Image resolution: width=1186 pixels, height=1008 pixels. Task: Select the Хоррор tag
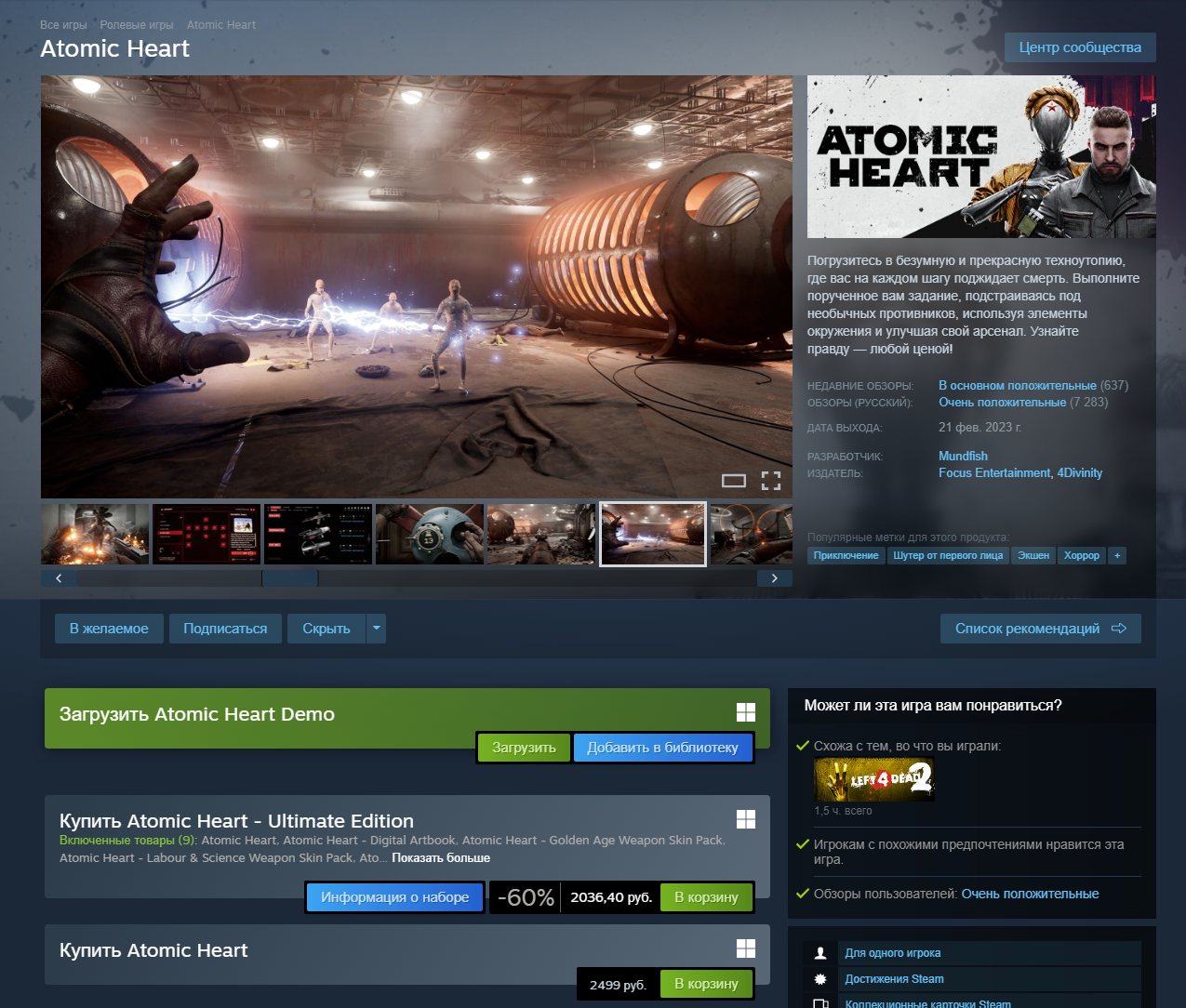point(1082,555)
